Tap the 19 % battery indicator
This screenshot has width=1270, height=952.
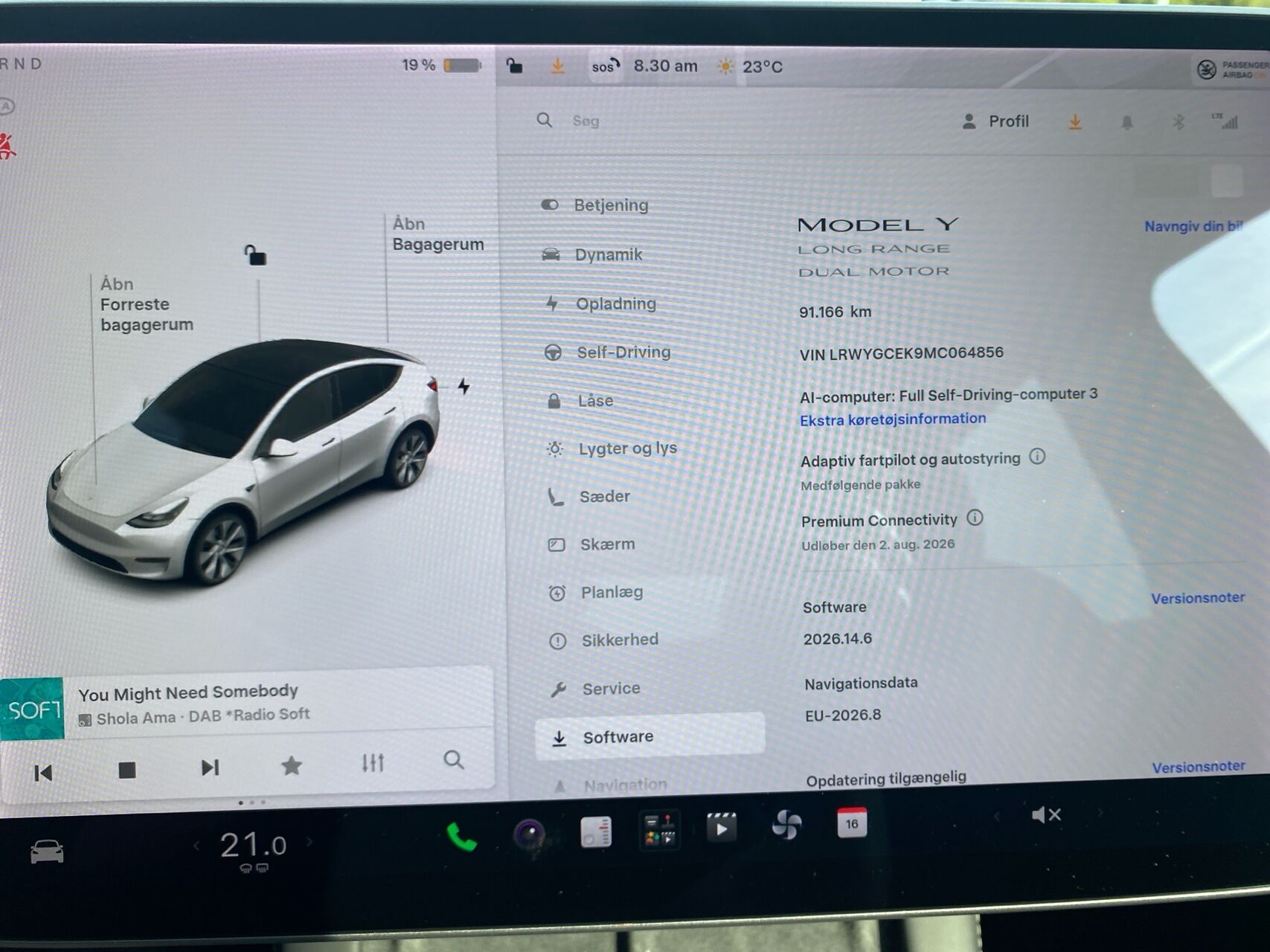(x=441, y=65)
